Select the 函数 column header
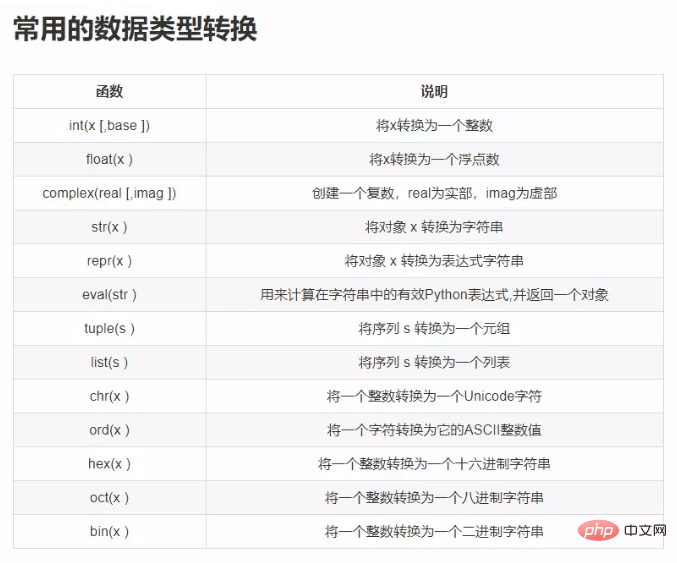This screenshot has width=677, height=563. (x=110, y=92)
